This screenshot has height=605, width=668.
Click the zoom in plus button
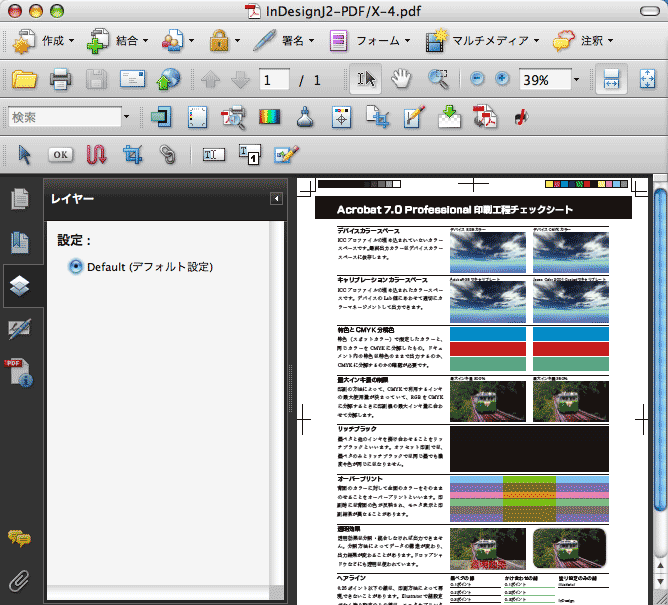tap(503, 79)
